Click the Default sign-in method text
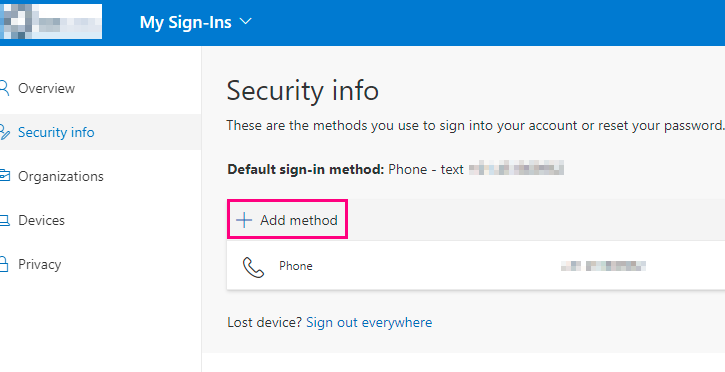This screenshot has height=372, width=725. 306,170
